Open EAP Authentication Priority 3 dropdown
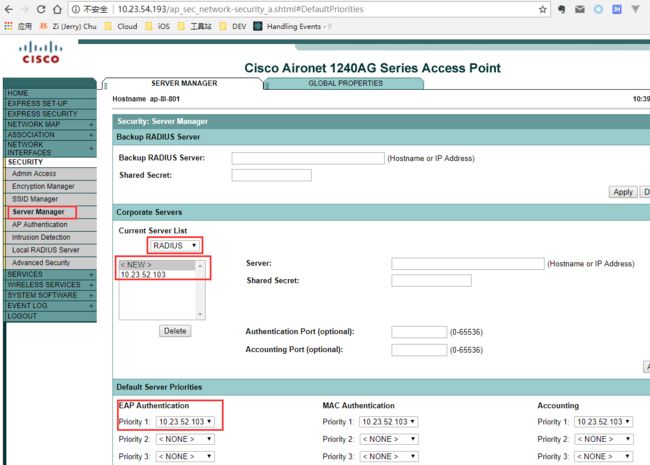 [185, 457]
